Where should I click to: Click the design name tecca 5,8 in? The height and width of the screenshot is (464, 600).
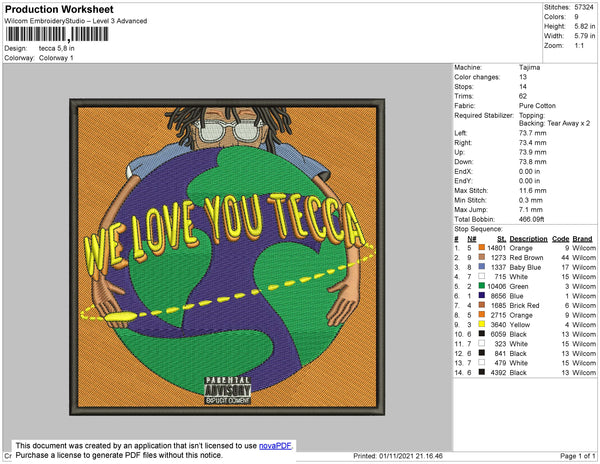click(x=57, y=48)
